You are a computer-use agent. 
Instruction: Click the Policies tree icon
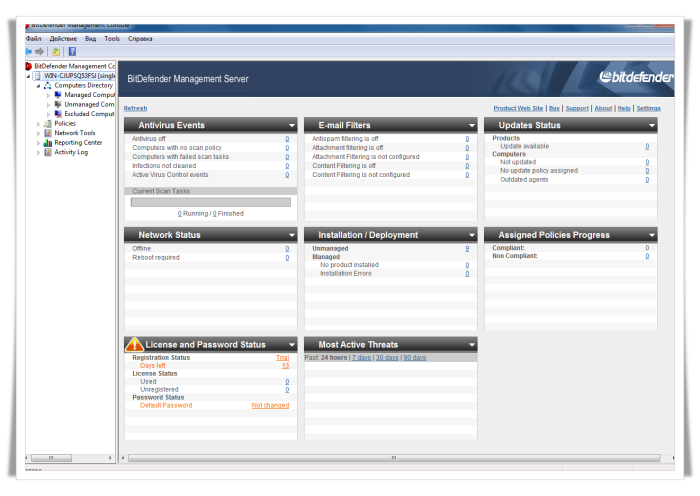pos(48,124)
